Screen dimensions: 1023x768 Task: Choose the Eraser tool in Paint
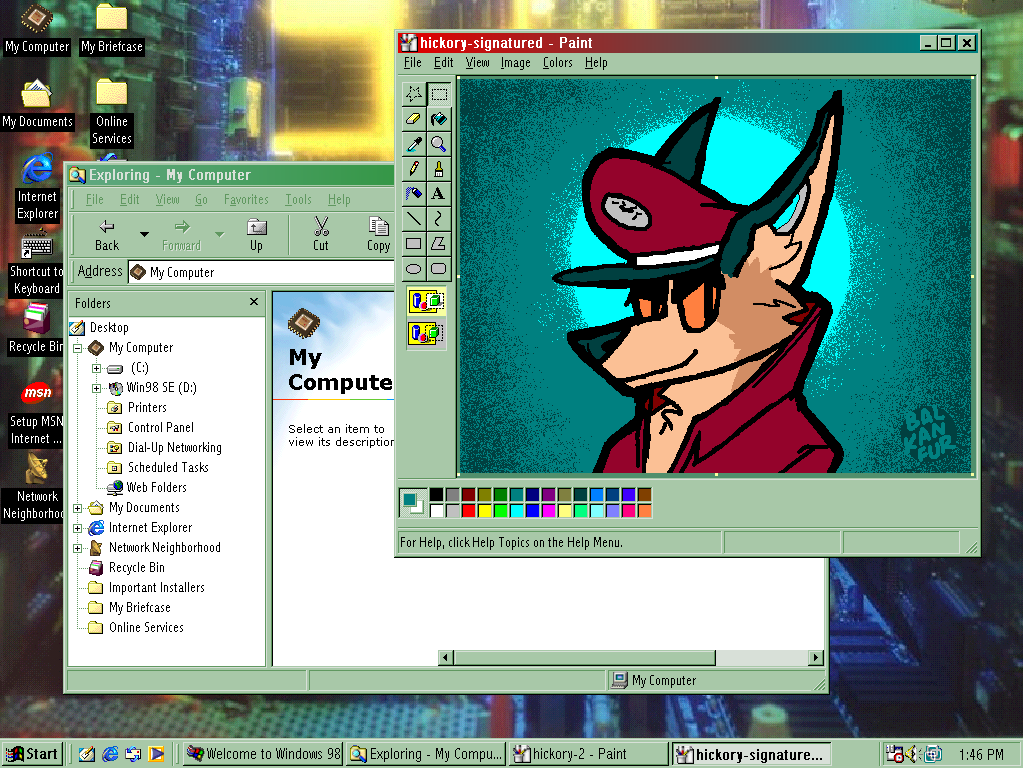(x=414, y=119)
